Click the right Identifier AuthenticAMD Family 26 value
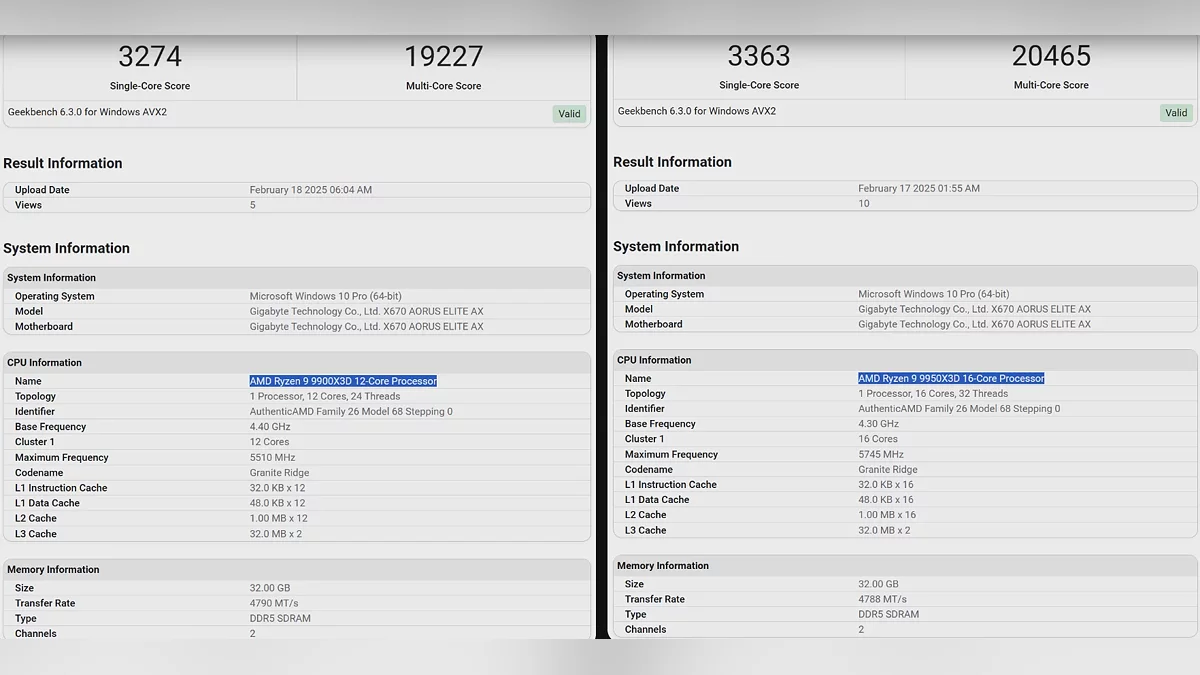 pos(959,408)
